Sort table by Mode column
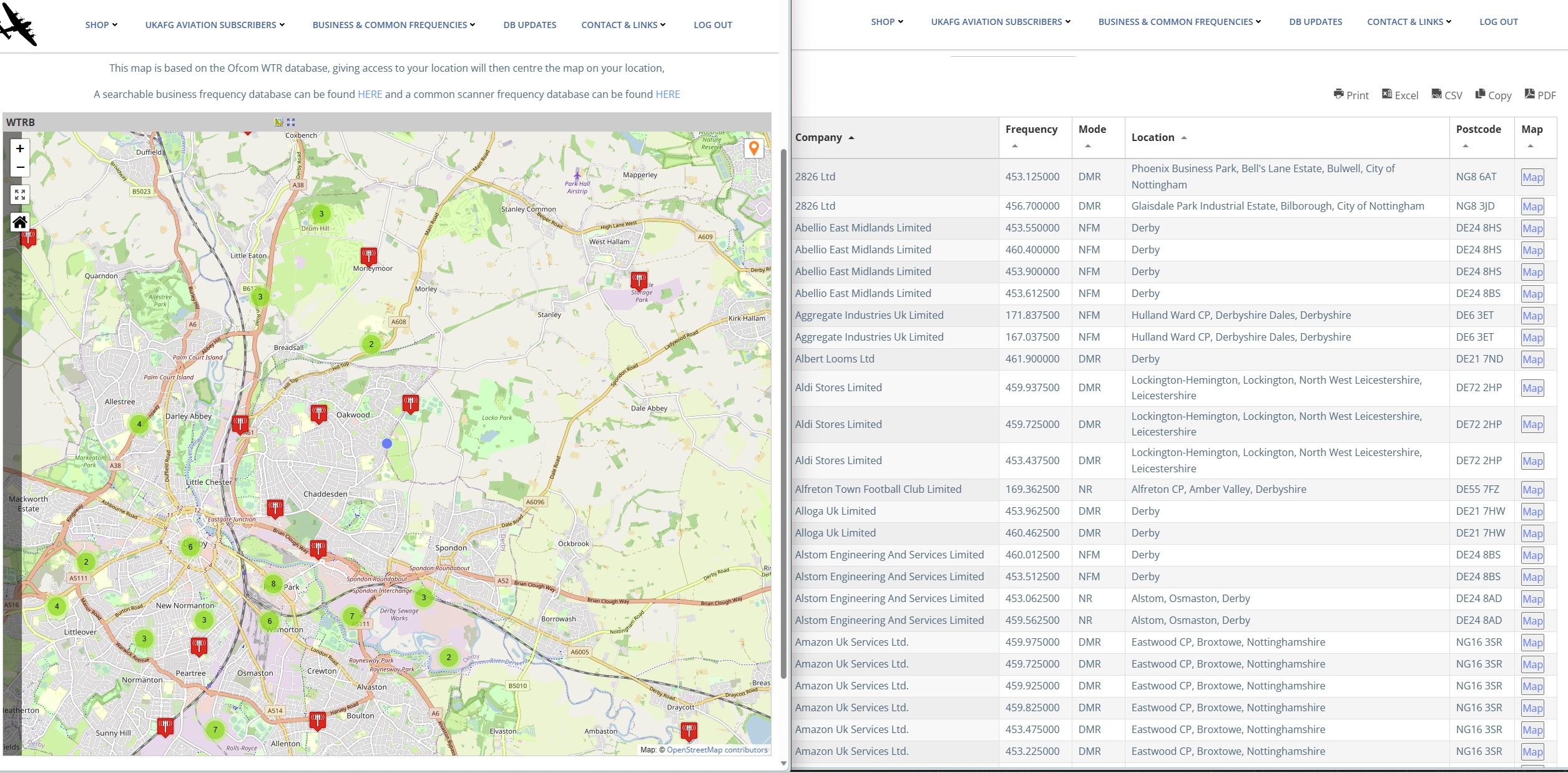This screenshot has height=773, width=1568. point(1098,137)
